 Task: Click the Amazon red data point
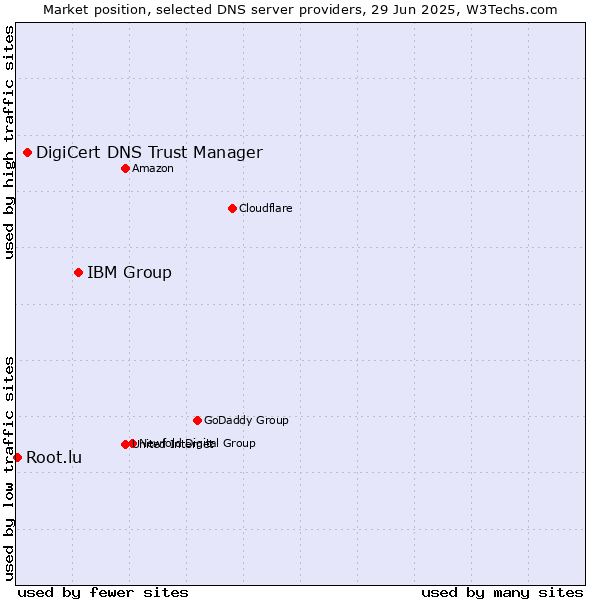pos(126,168)
